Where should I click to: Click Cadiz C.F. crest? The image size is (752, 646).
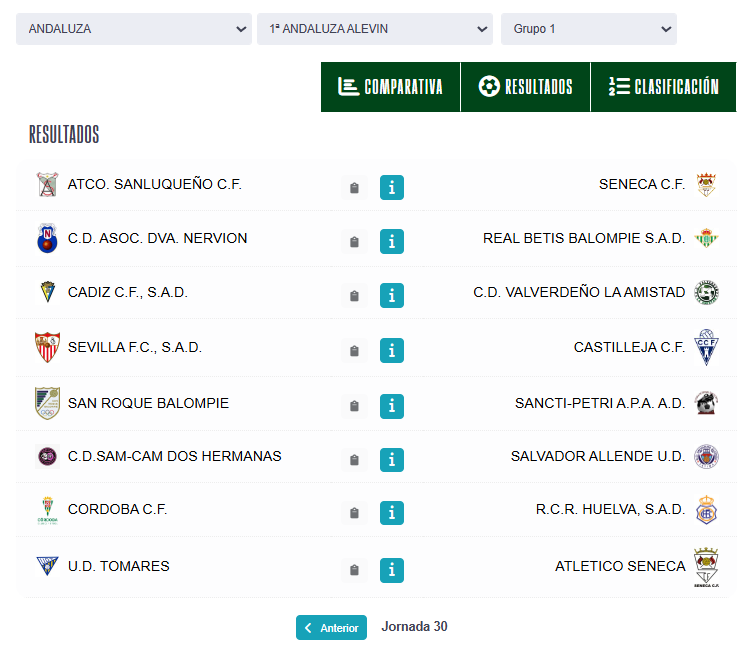pos(47,292)
